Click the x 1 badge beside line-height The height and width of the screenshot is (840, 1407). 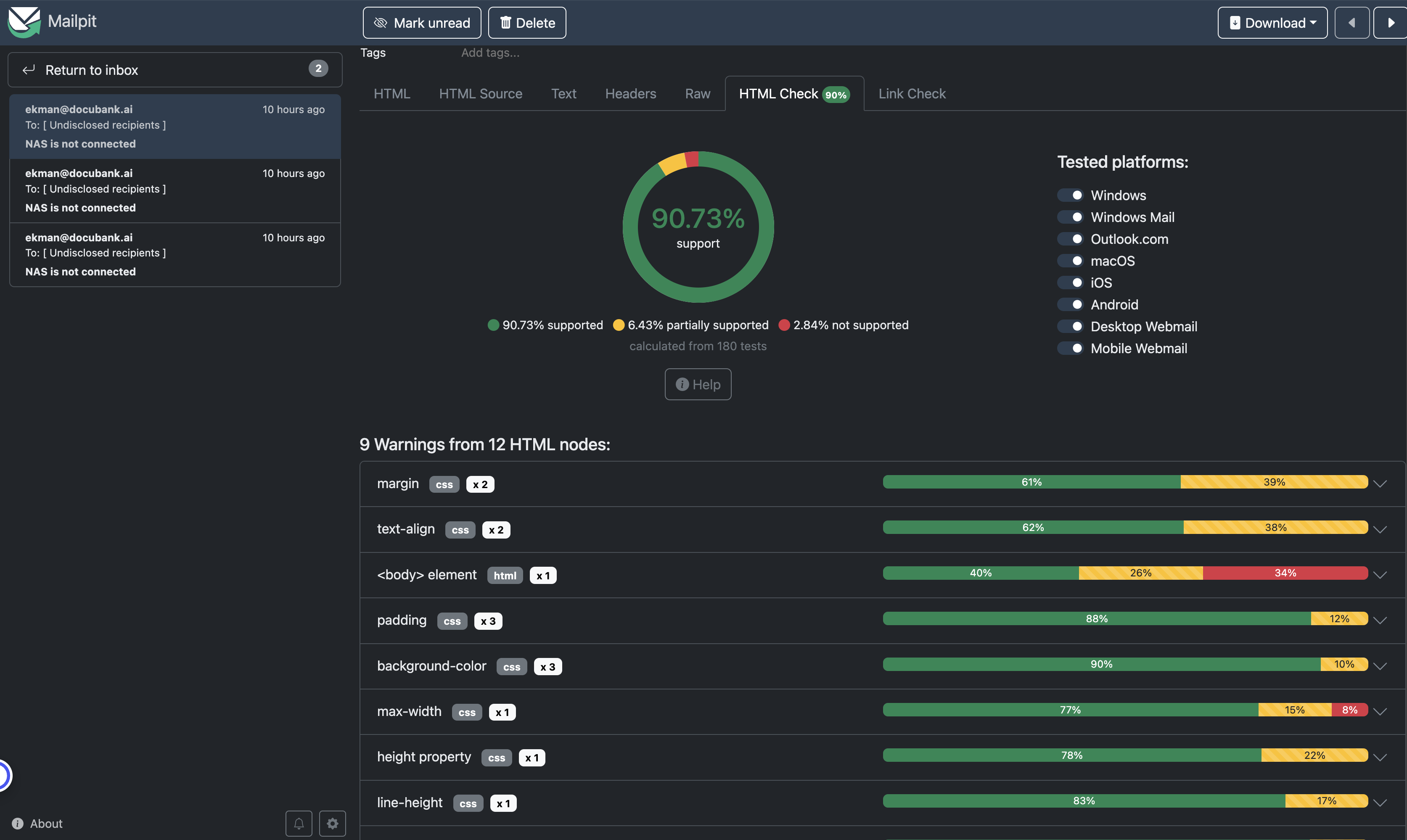[x=503, y=803]
